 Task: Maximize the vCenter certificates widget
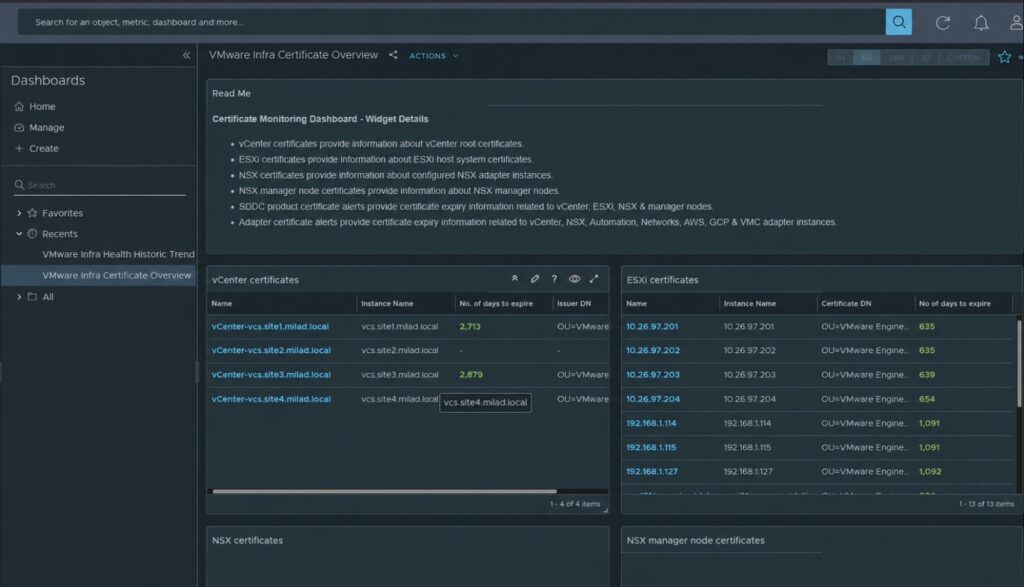(x=594, y=279)
